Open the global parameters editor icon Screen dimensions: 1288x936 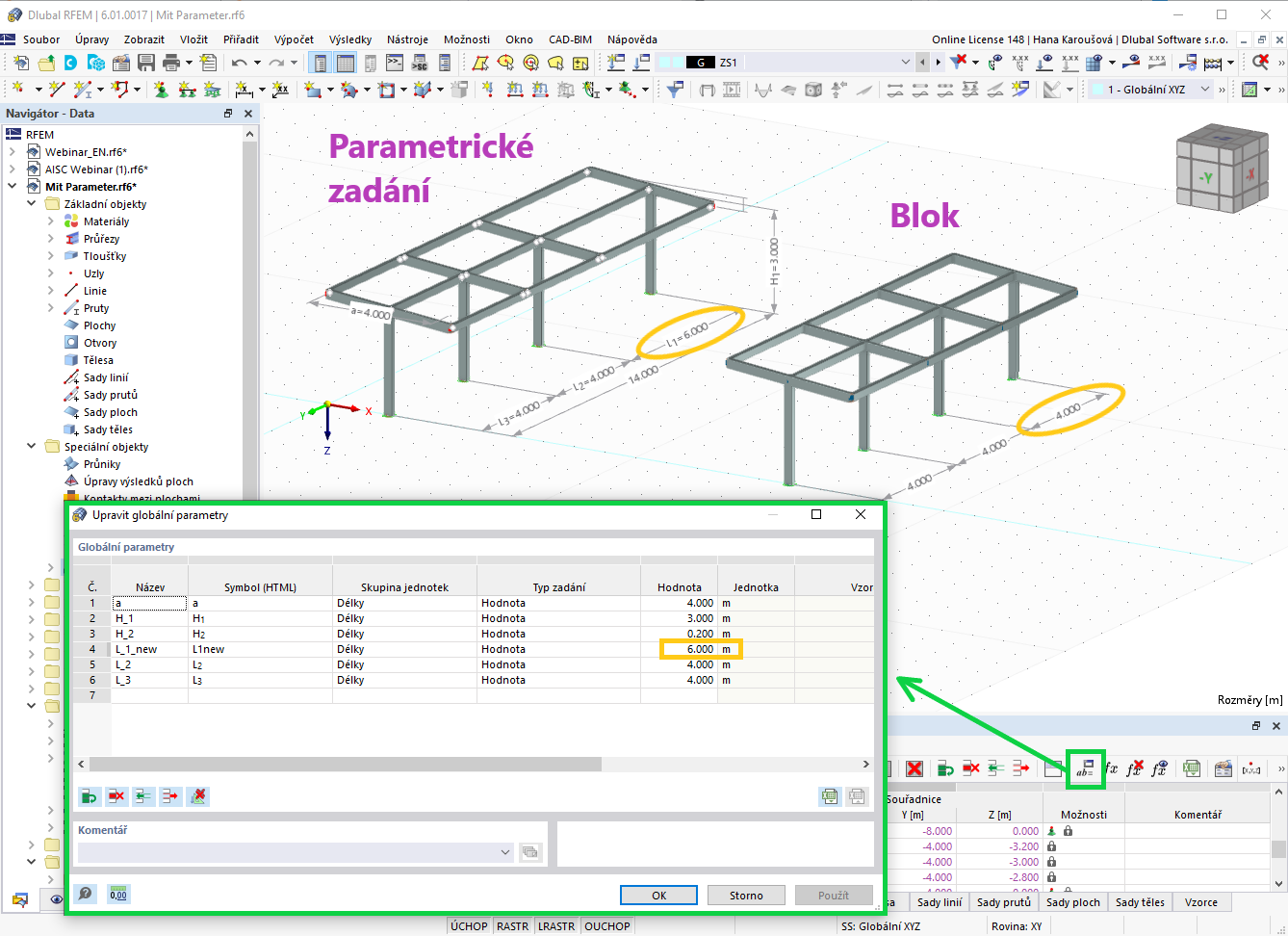pyautogui.click(x=1085, y=768)
